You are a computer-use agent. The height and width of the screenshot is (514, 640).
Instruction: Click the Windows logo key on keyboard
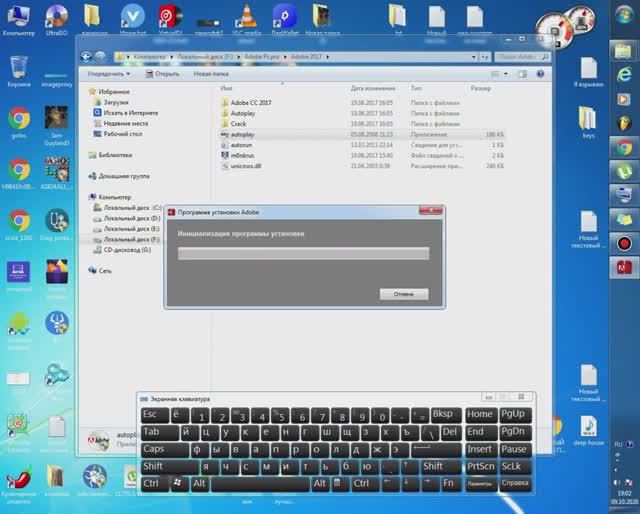pyautogui.click(x=178, y=483)
